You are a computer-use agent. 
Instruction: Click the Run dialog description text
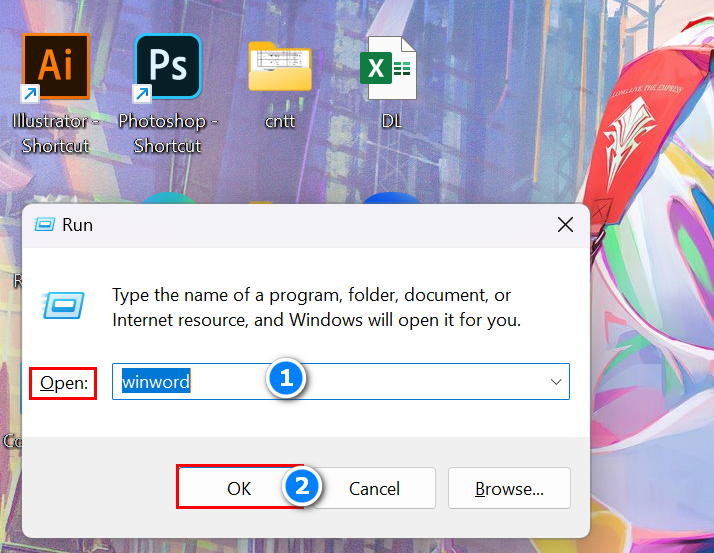point(316,308)
